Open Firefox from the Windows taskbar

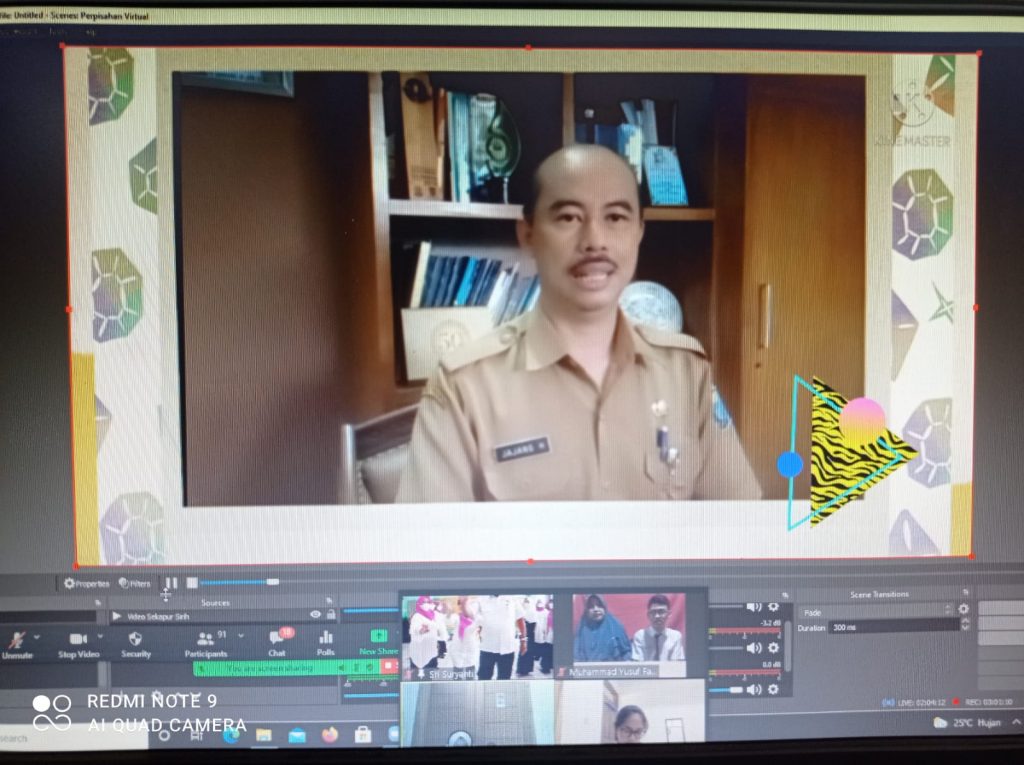[330, 735]
